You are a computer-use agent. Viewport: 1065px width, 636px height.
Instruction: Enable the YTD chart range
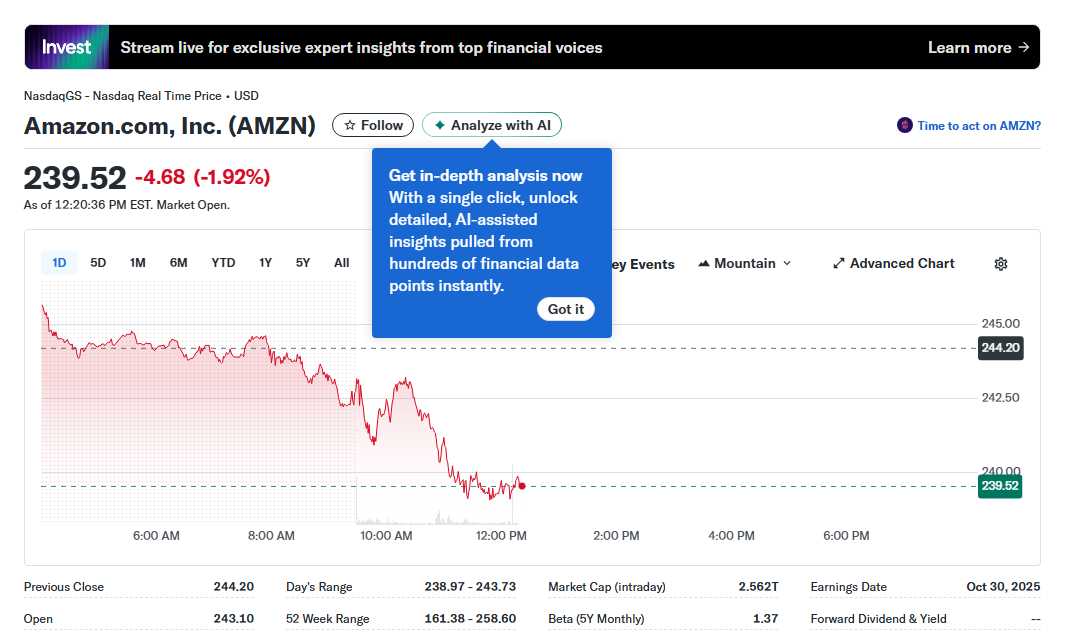pos(222,262)
